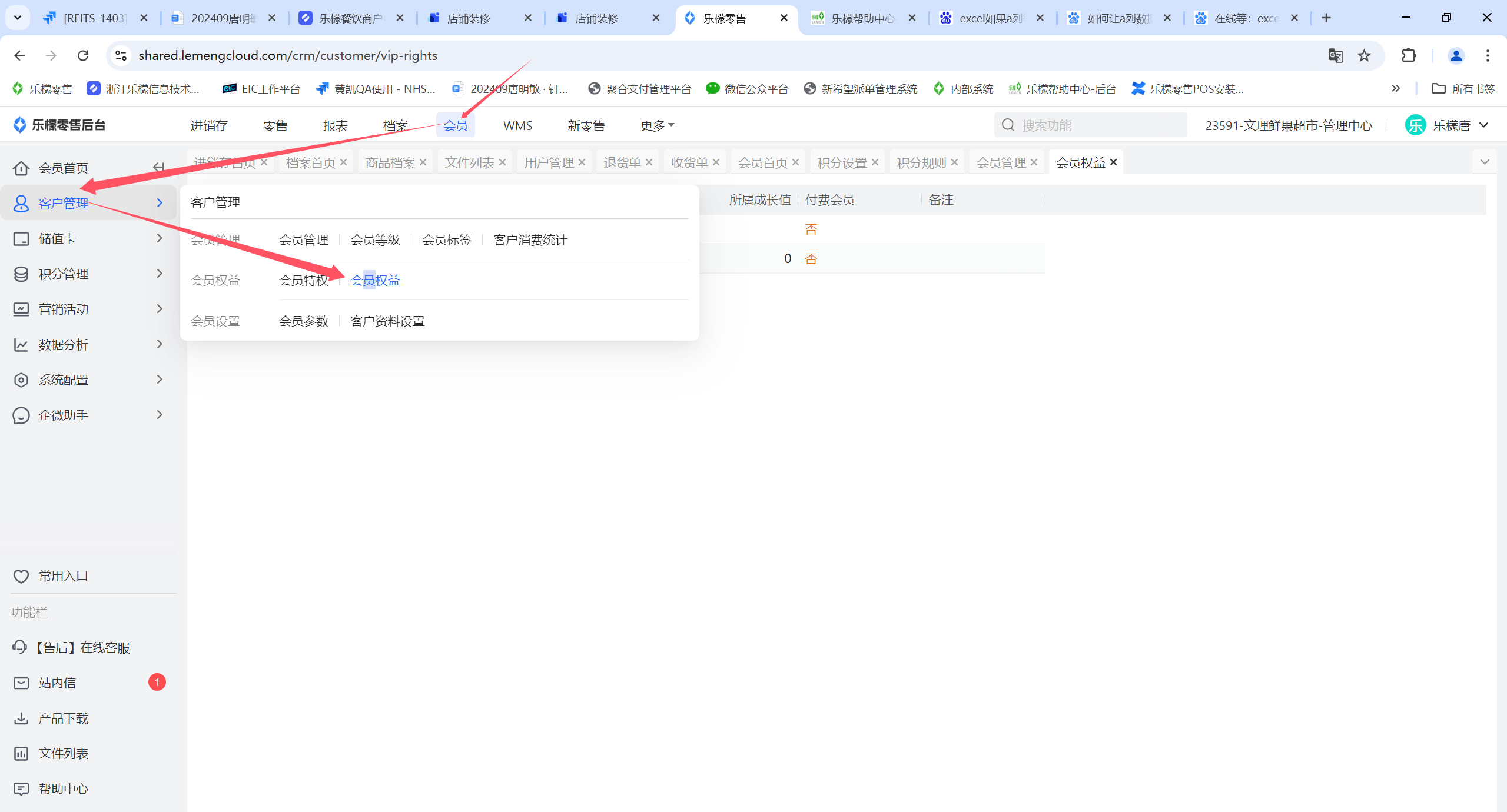Expand the 数据分析 submenu chevron
Viewport: 1507px width, 812px height.
point(160,344)
